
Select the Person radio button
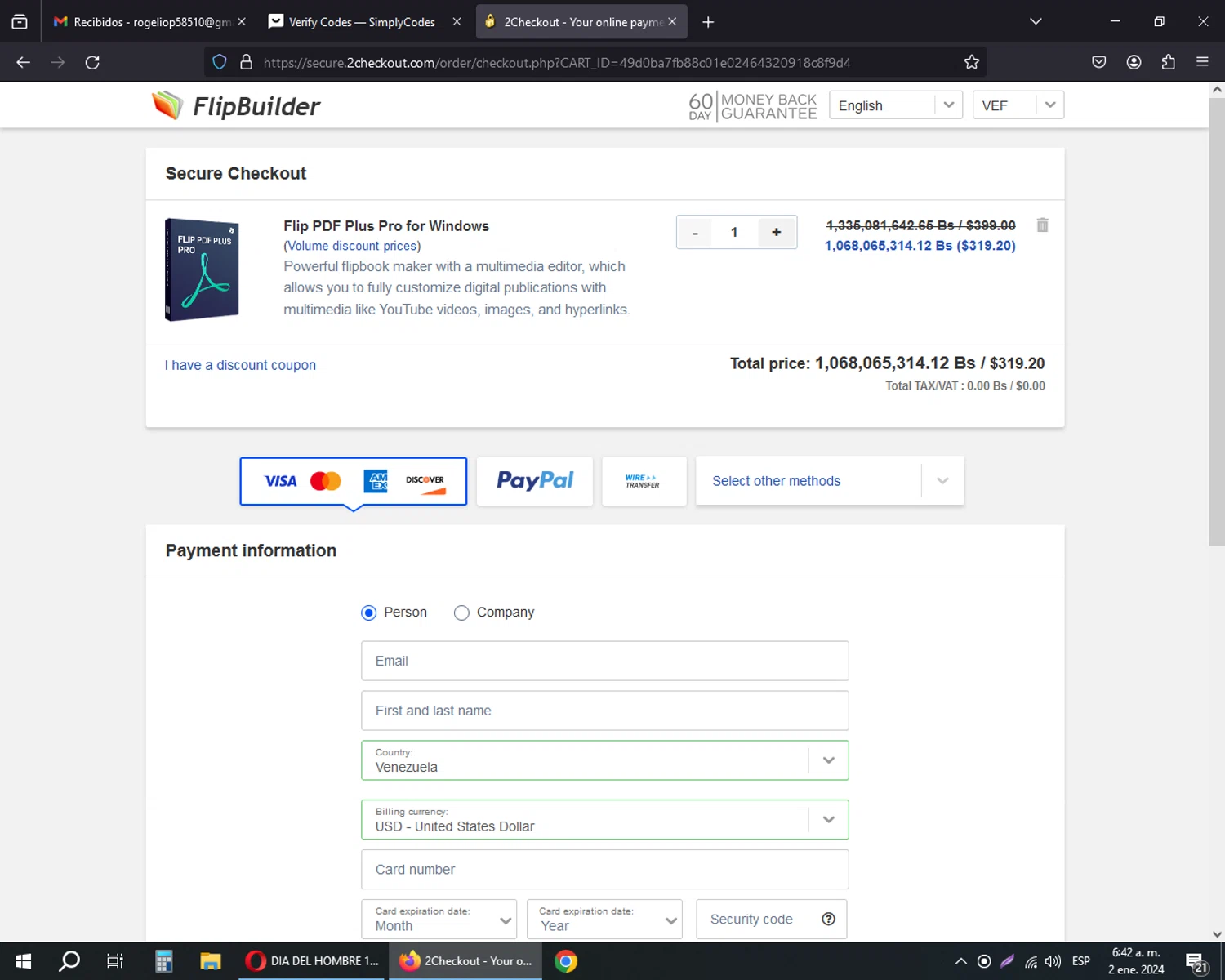point(368,612)
